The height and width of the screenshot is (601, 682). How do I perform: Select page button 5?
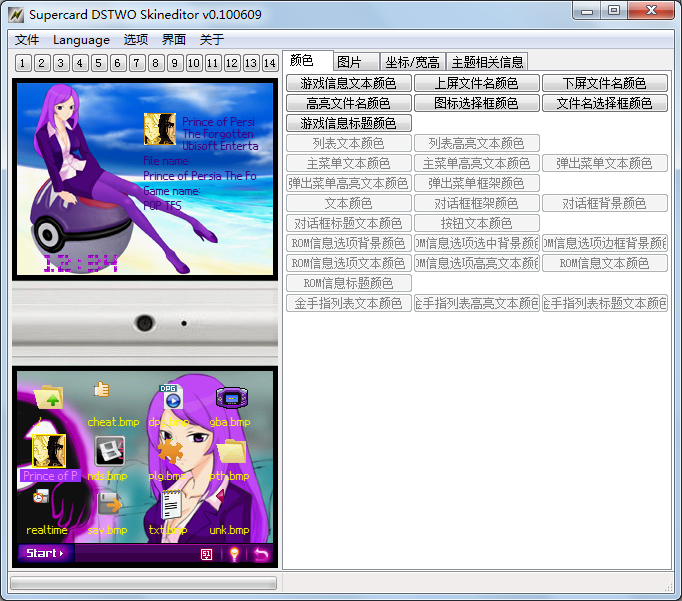99,63
